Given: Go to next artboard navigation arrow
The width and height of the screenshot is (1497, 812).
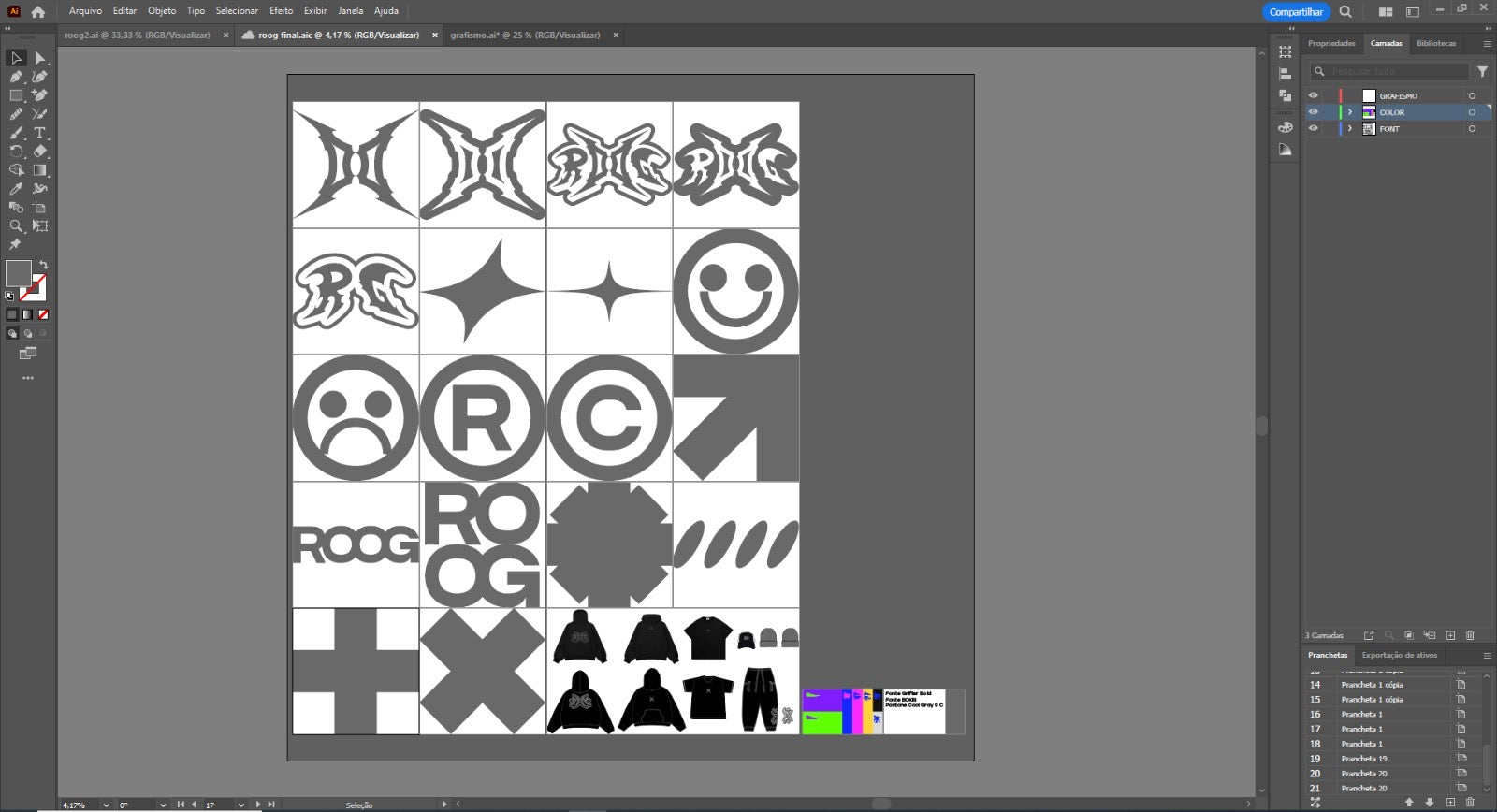Looking at the screenshot, I should point(258,805).
